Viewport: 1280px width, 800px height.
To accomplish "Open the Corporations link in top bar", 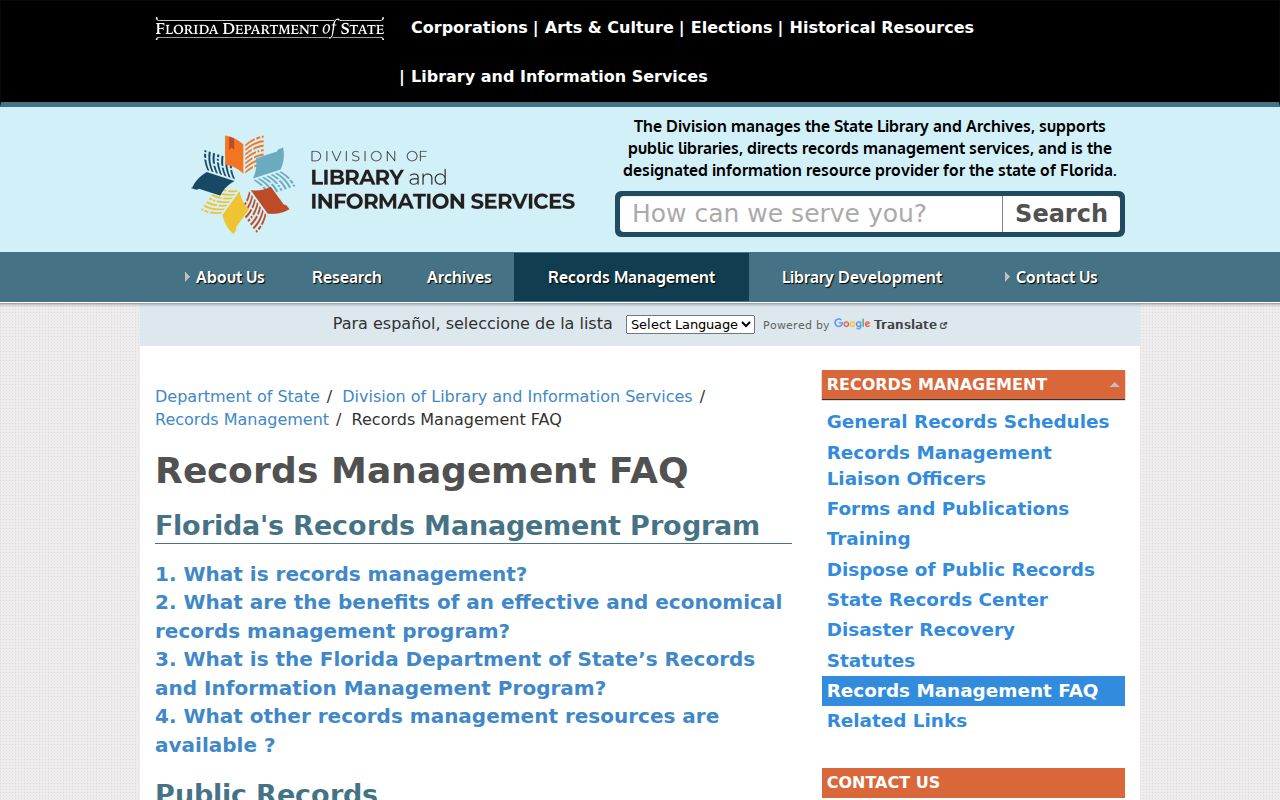I will pyautogui.click(x=469, y=27).
